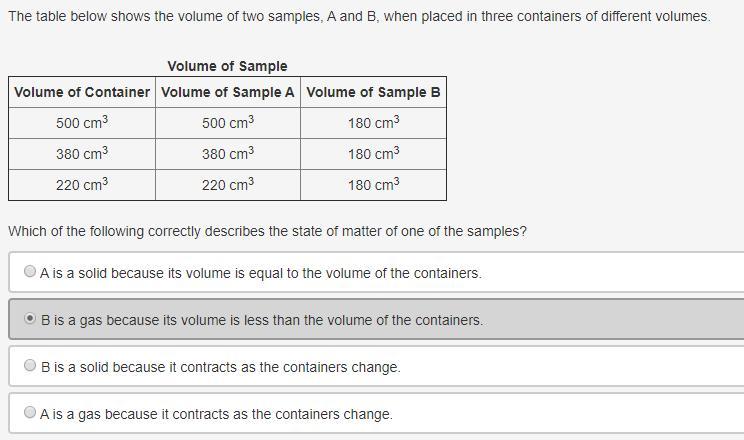Click the selected 'B is a gas' radio button
This screenshot has height=440, width=744.
30,318
